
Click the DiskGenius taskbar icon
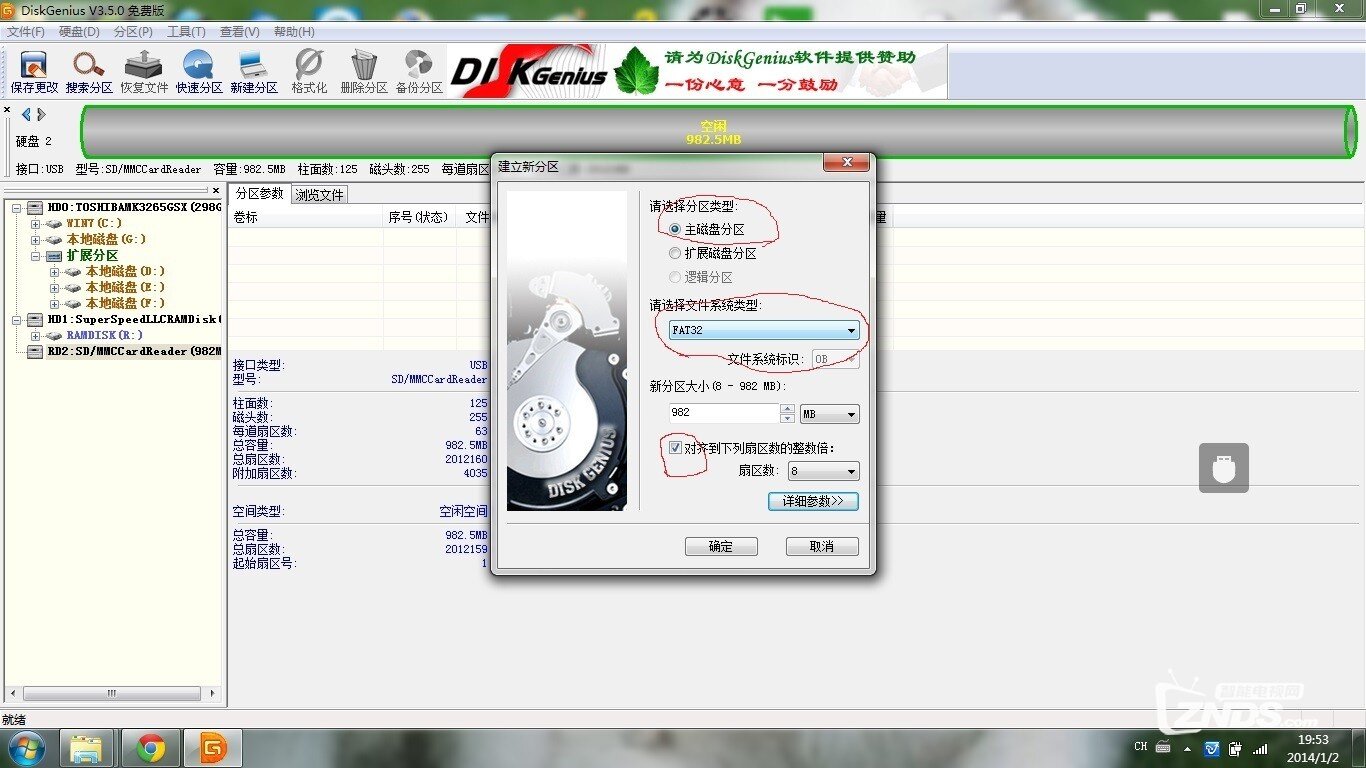point(212,748)
